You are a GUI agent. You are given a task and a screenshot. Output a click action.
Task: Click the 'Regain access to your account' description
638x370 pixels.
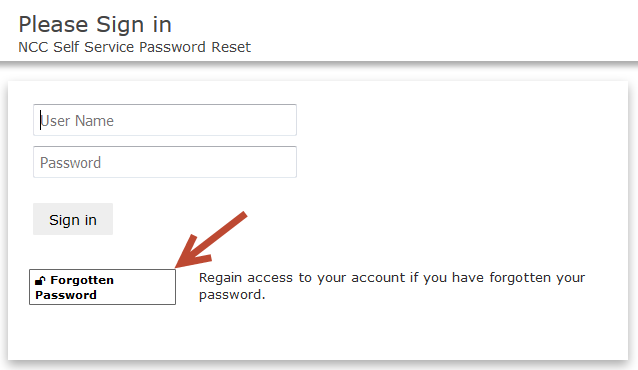(392, 286)
